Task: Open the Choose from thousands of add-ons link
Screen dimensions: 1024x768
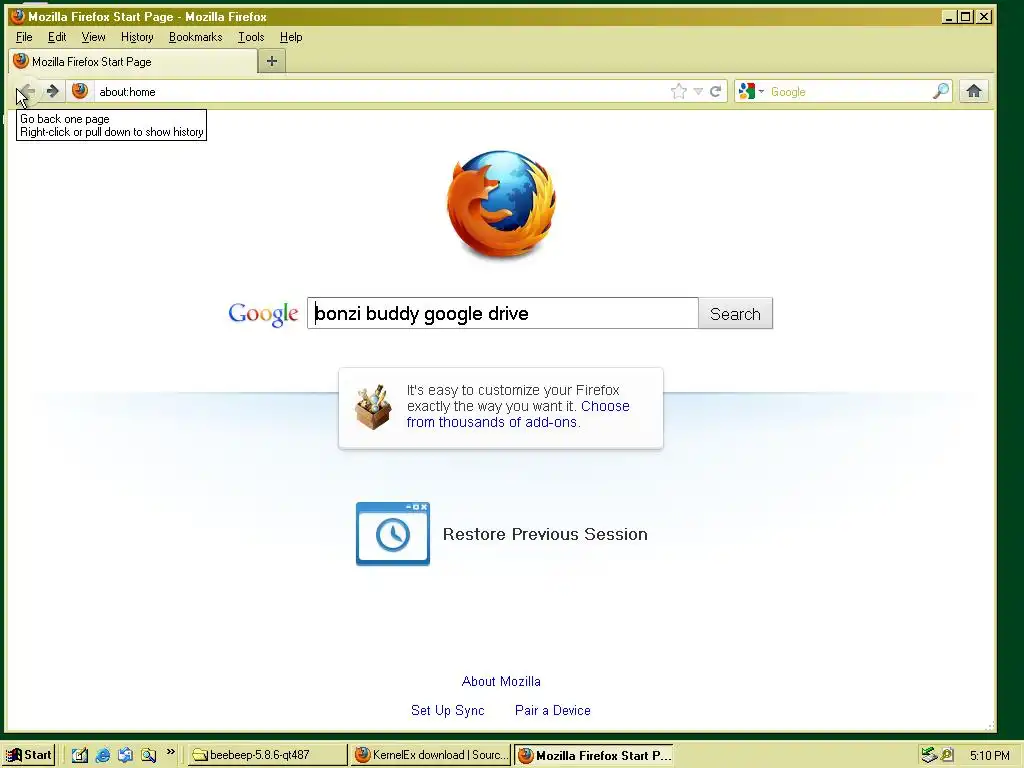Action: (x=518, y=414)
